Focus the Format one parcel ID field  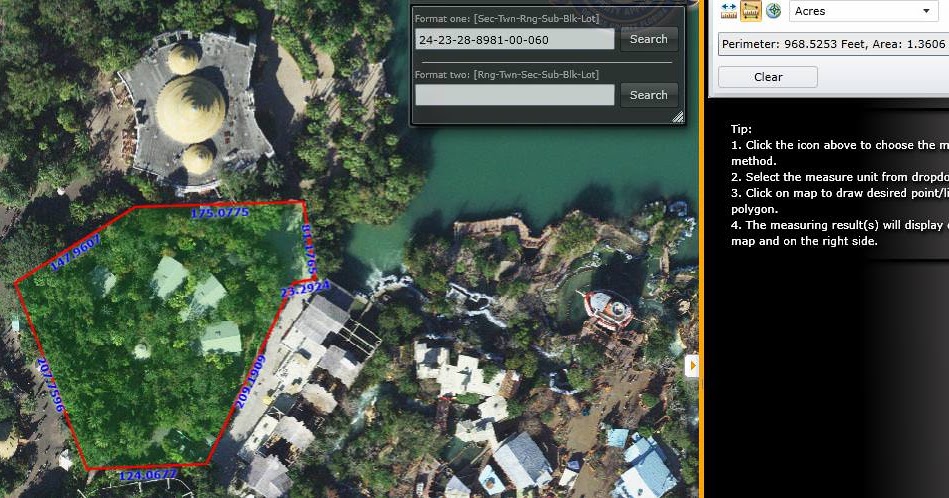click(x=514, y=40)
